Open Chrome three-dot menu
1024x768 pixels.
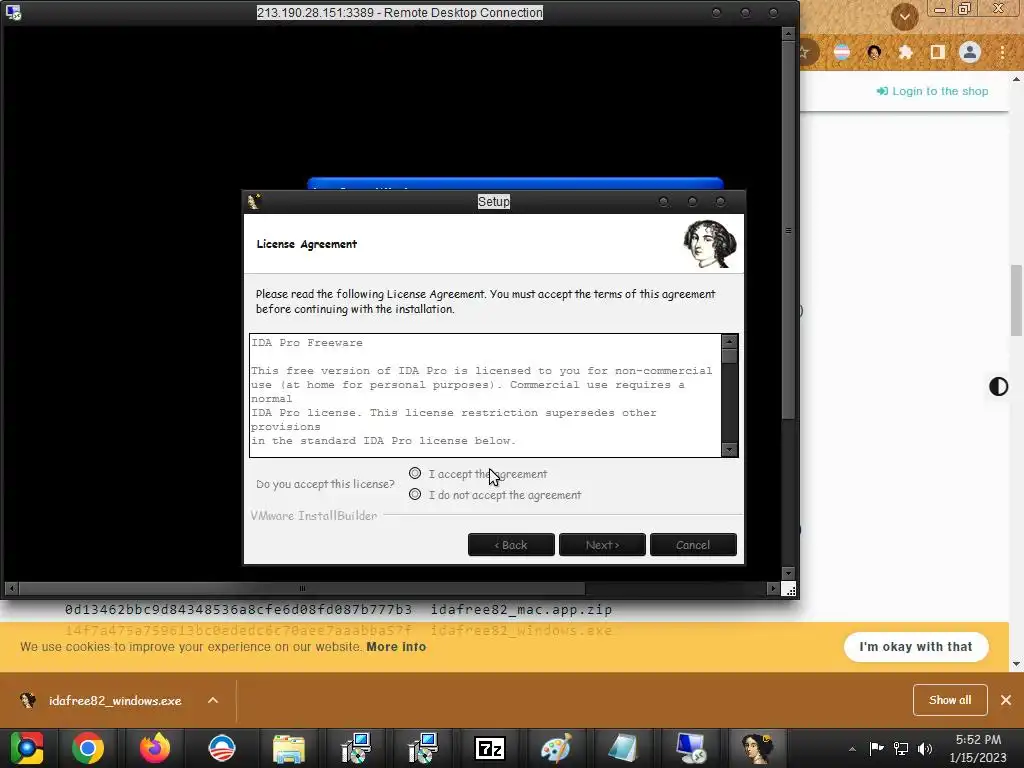[x=1002, y=52]
